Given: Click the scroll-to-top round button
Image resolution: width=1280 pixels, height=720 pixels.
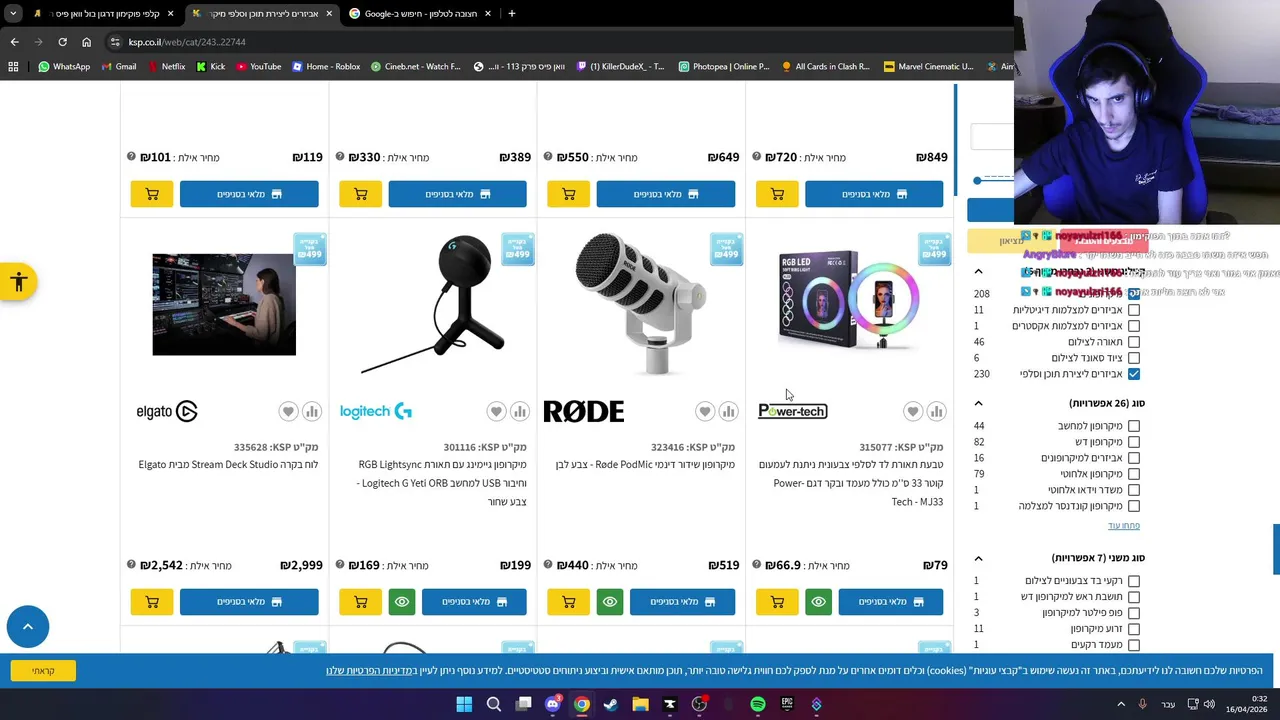Looking at the screenshot, I should [x=28, y=627].
